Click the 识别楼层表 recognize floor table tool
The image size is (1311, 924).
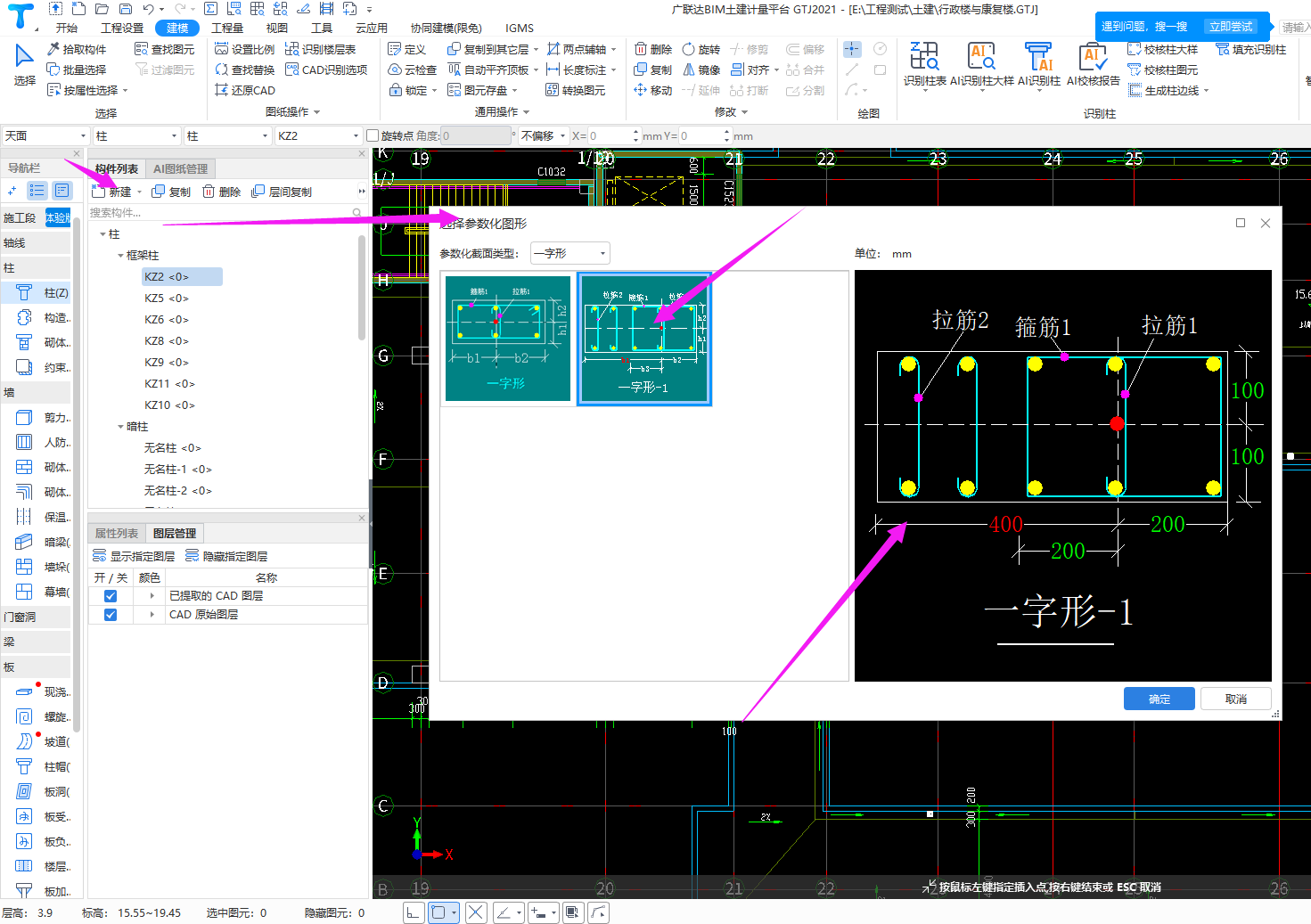(320, 49)
